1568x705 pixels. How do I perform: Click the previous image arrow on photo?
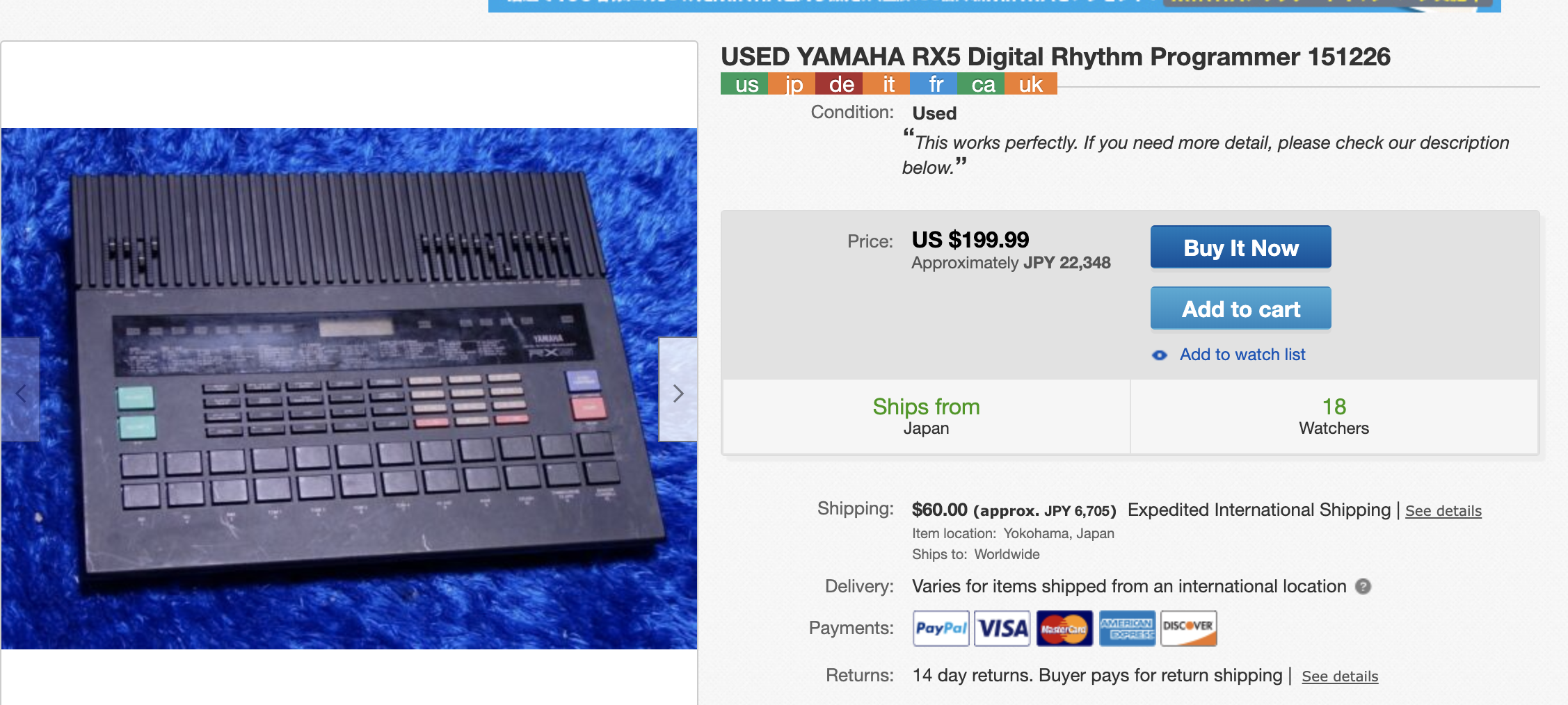pyautogui.click(x=20, y=389)
